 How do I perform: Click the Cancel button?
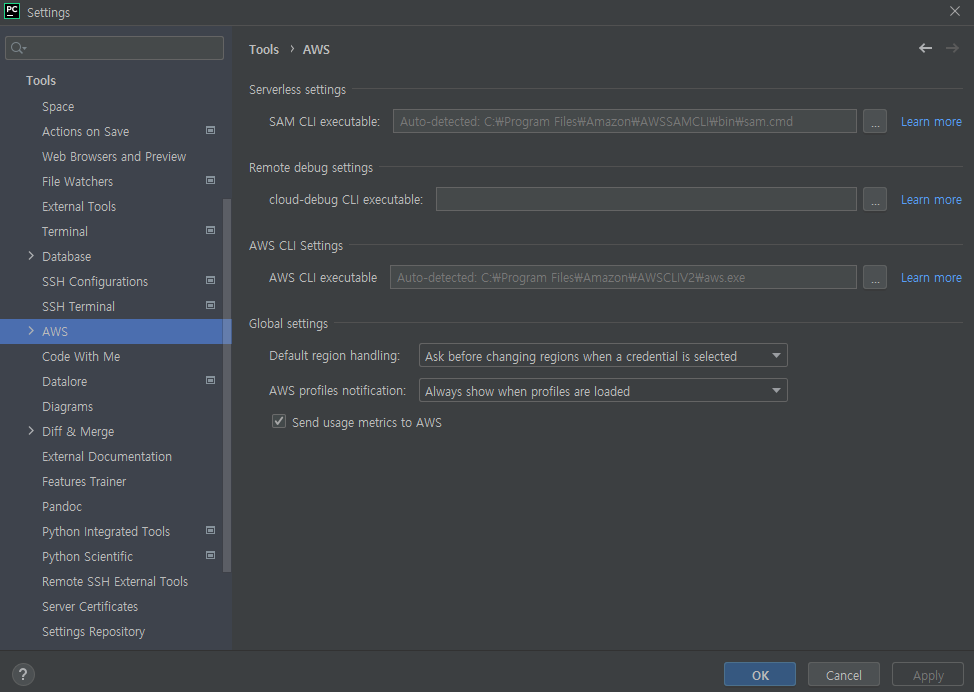(844, 675)
